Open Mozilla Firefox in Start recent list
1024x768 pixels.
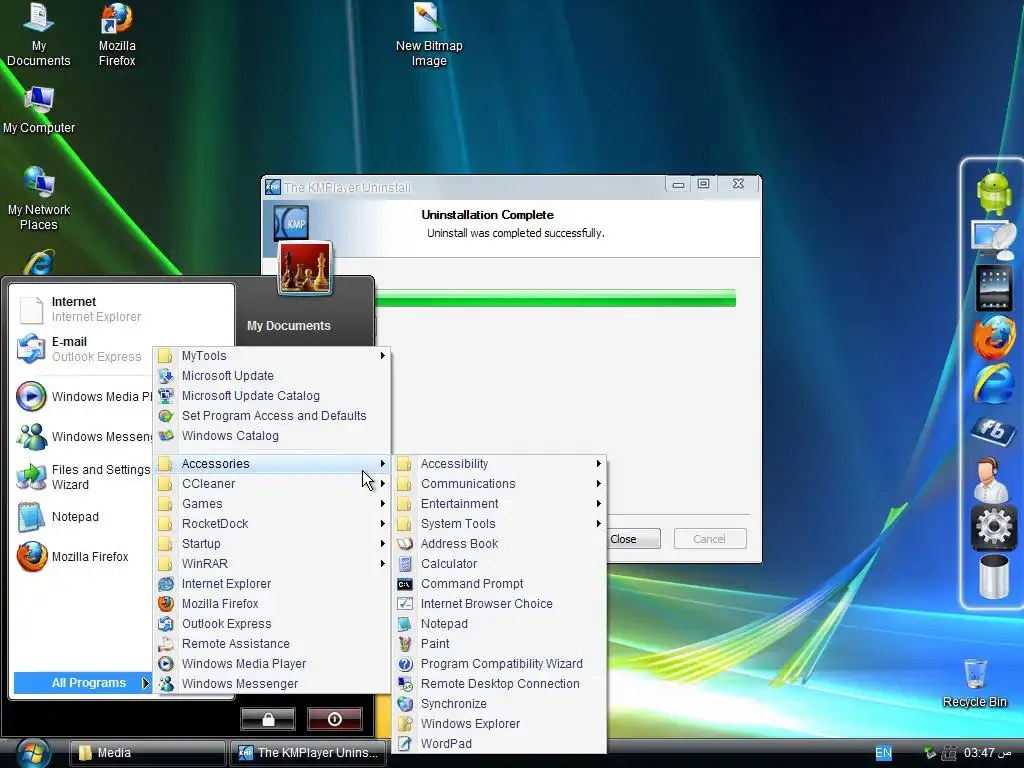point(84,557)
